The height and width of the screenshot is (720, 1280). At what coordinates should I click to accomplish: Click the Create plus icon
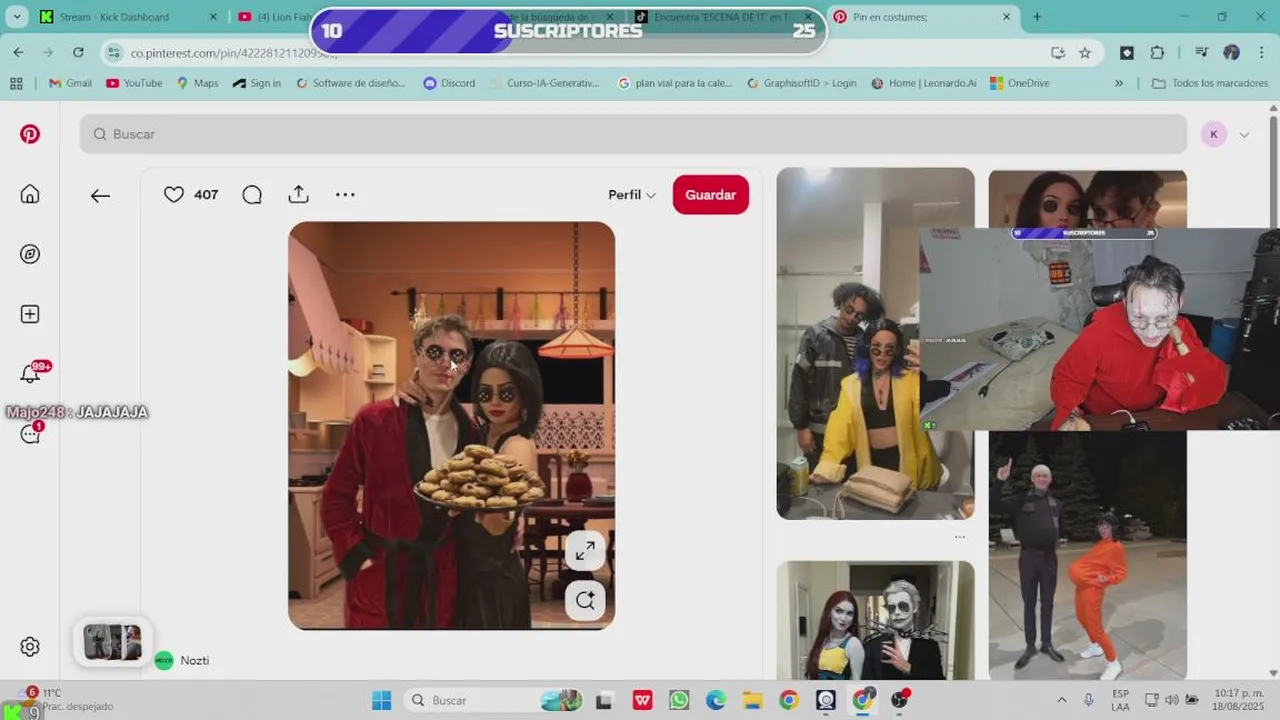(x=30, y=314)
